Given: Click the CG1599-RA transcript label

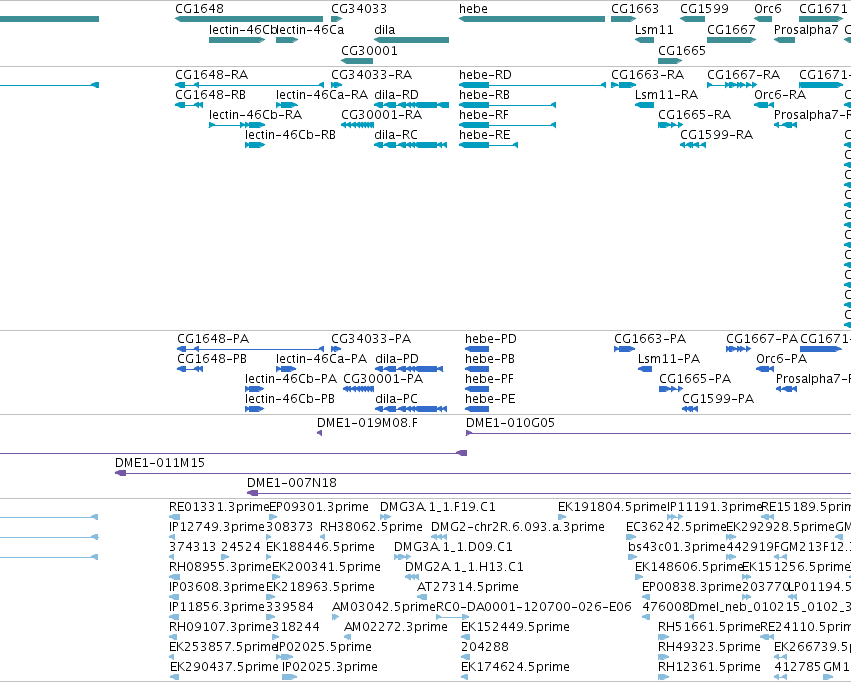Looking at the screenshot, I should pyautogui.click(x=716, y=135).
